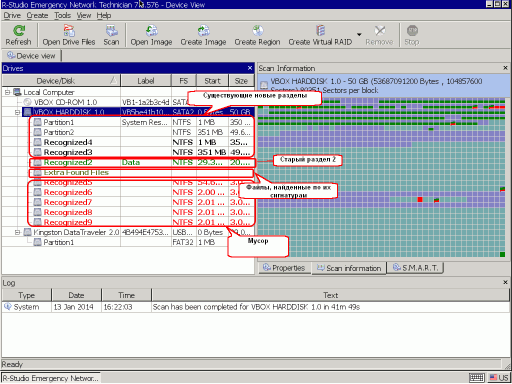Open dropdown arrow next to Create Virtual RAID
The height and width of the screenshot is (384, 512).
[x=359, y=34]
